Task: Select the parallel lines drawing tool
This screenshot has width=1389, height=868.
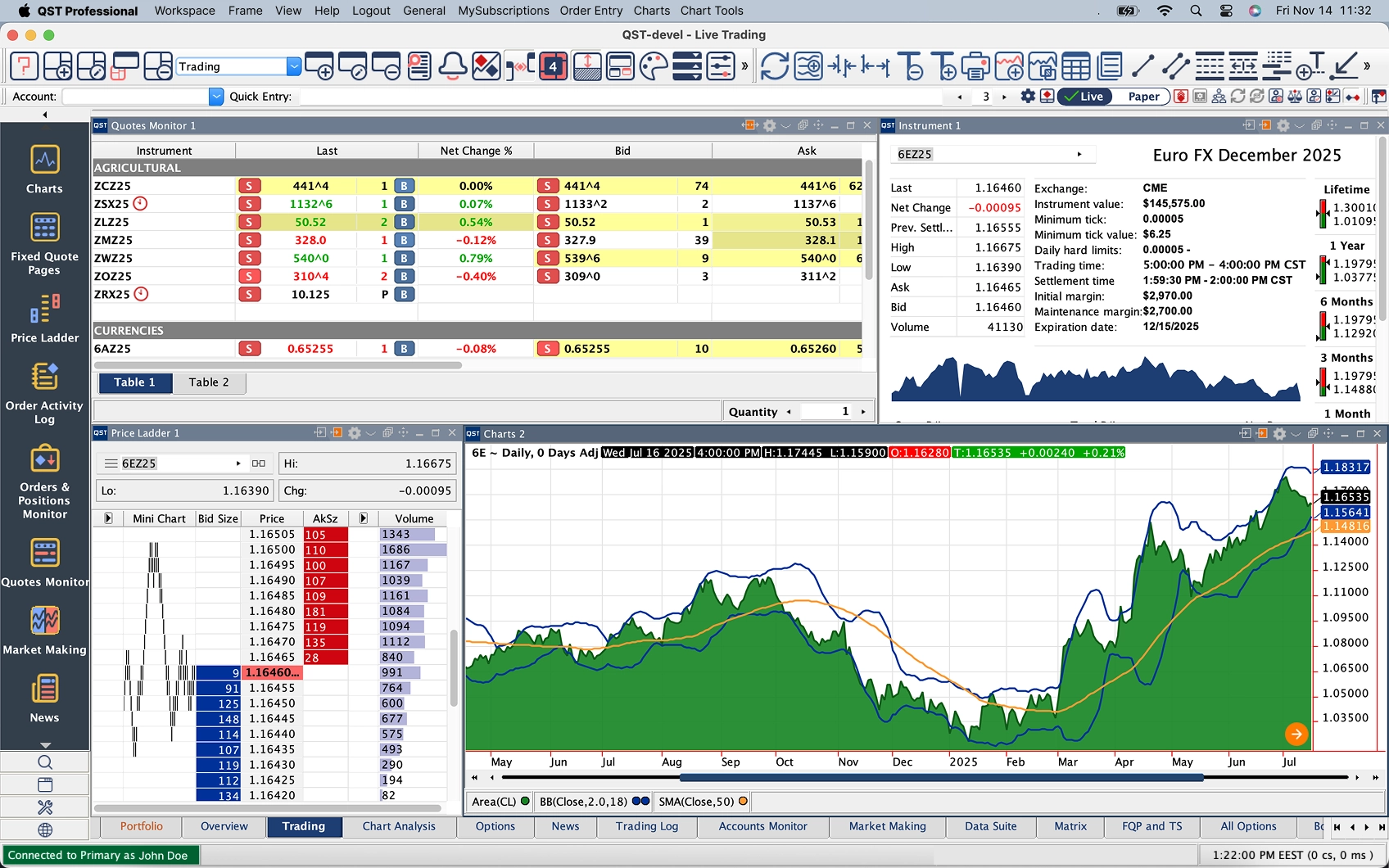Action: [1176, 66]
